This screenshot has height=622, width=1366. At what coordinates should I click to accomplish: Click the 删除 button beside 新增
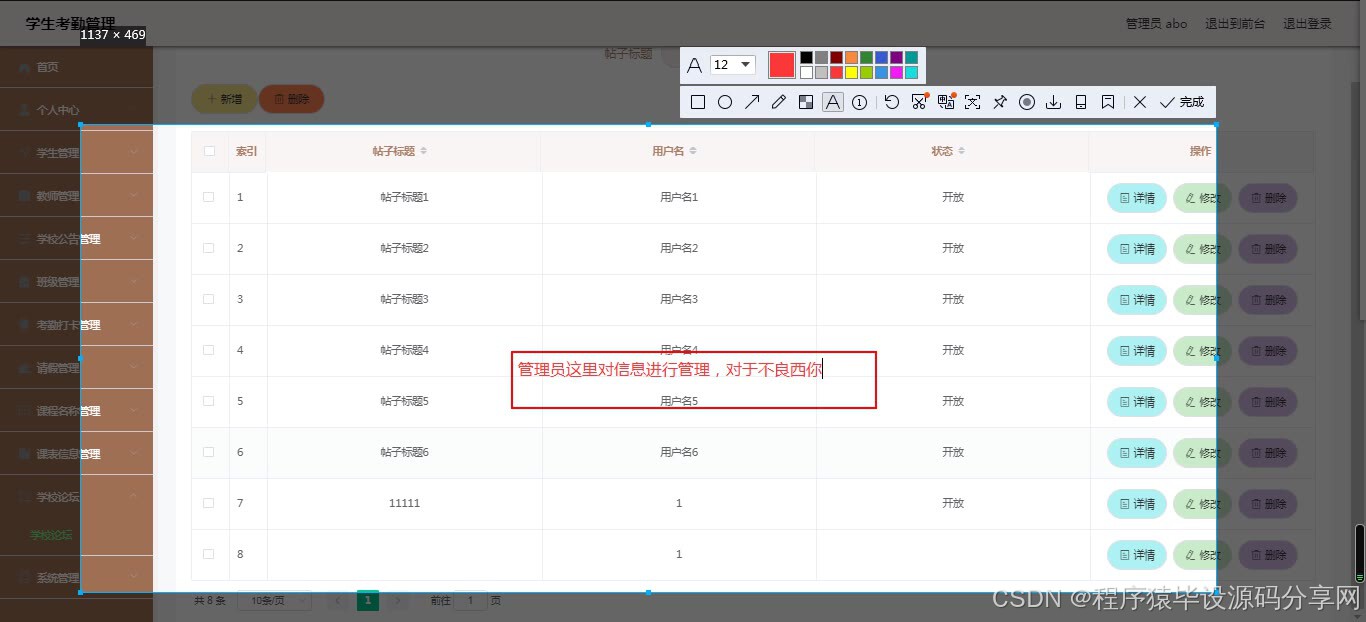coord(291,99)
